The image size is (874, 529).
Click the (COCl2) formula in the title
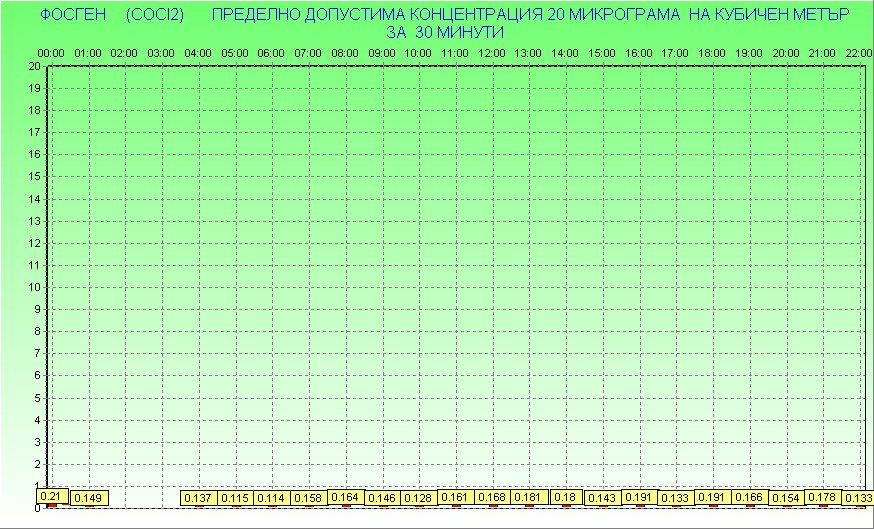coord(155,14)
